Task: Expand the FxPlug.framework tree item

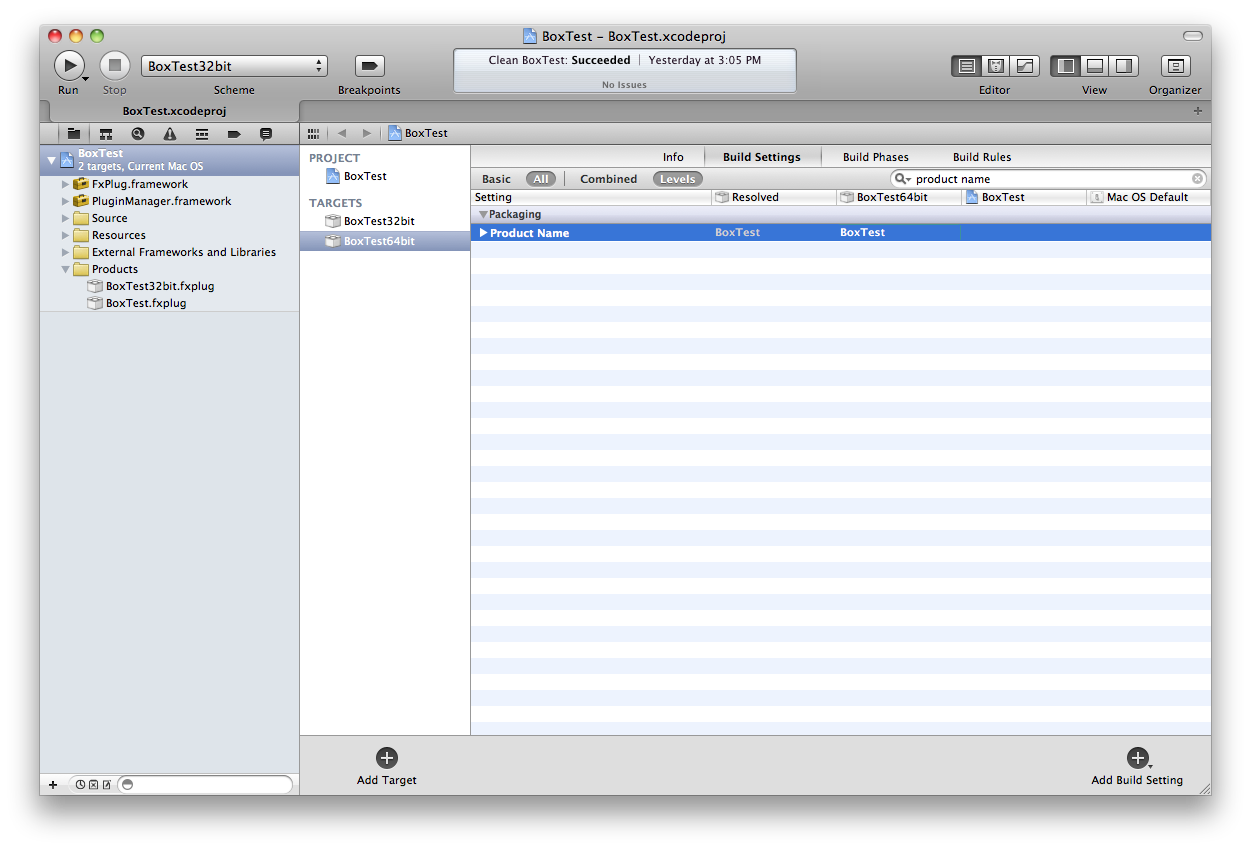Action: [66, 184]
